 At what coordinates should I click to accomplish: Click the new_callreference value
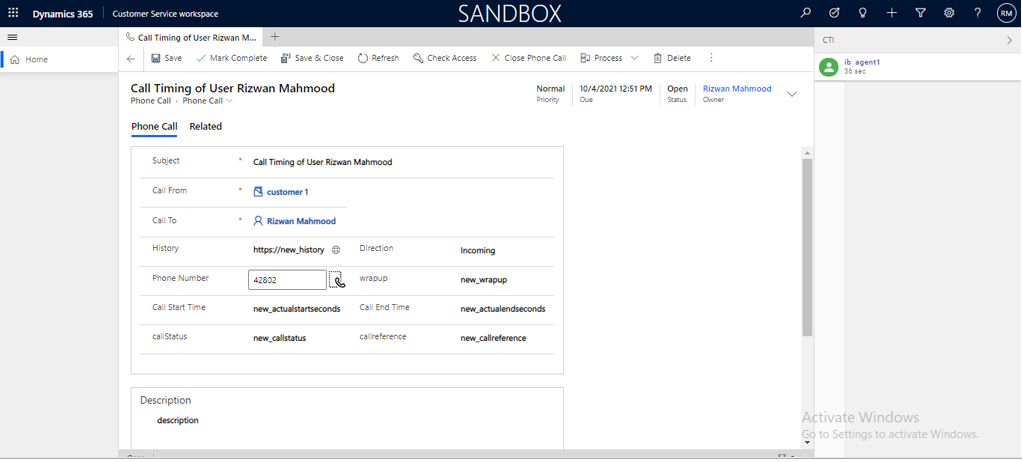pos(493,338)
